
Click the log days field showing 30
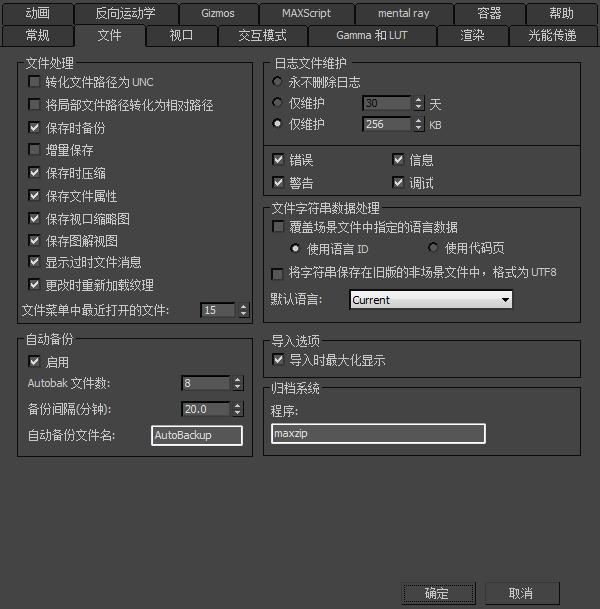tap(386, 103)
